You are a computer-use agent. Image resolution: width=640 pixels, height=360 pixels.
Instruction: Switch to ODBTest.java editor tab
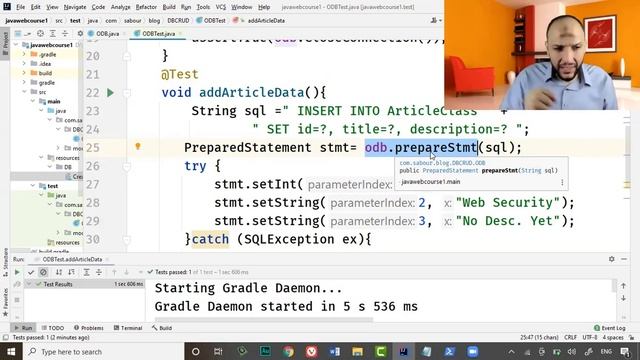coord(158,33)
